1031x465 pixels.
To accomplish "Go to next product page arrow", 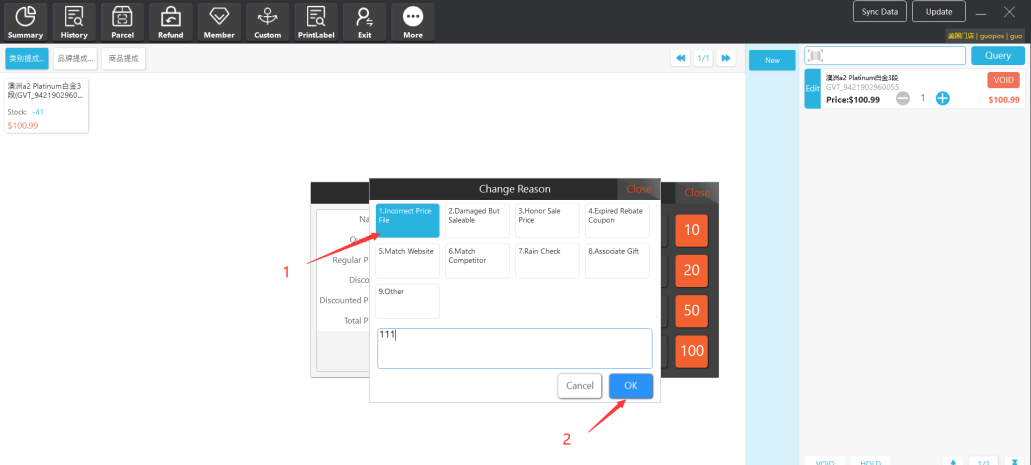I will (726, 59).
